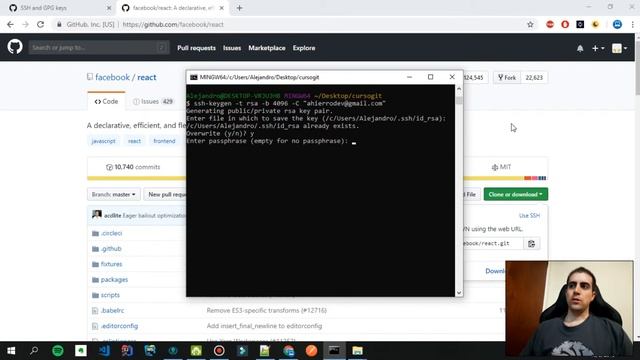Screen dimensions: 640x360
Task: Open the Clone or download dropdown
Action: pos(516,194)
